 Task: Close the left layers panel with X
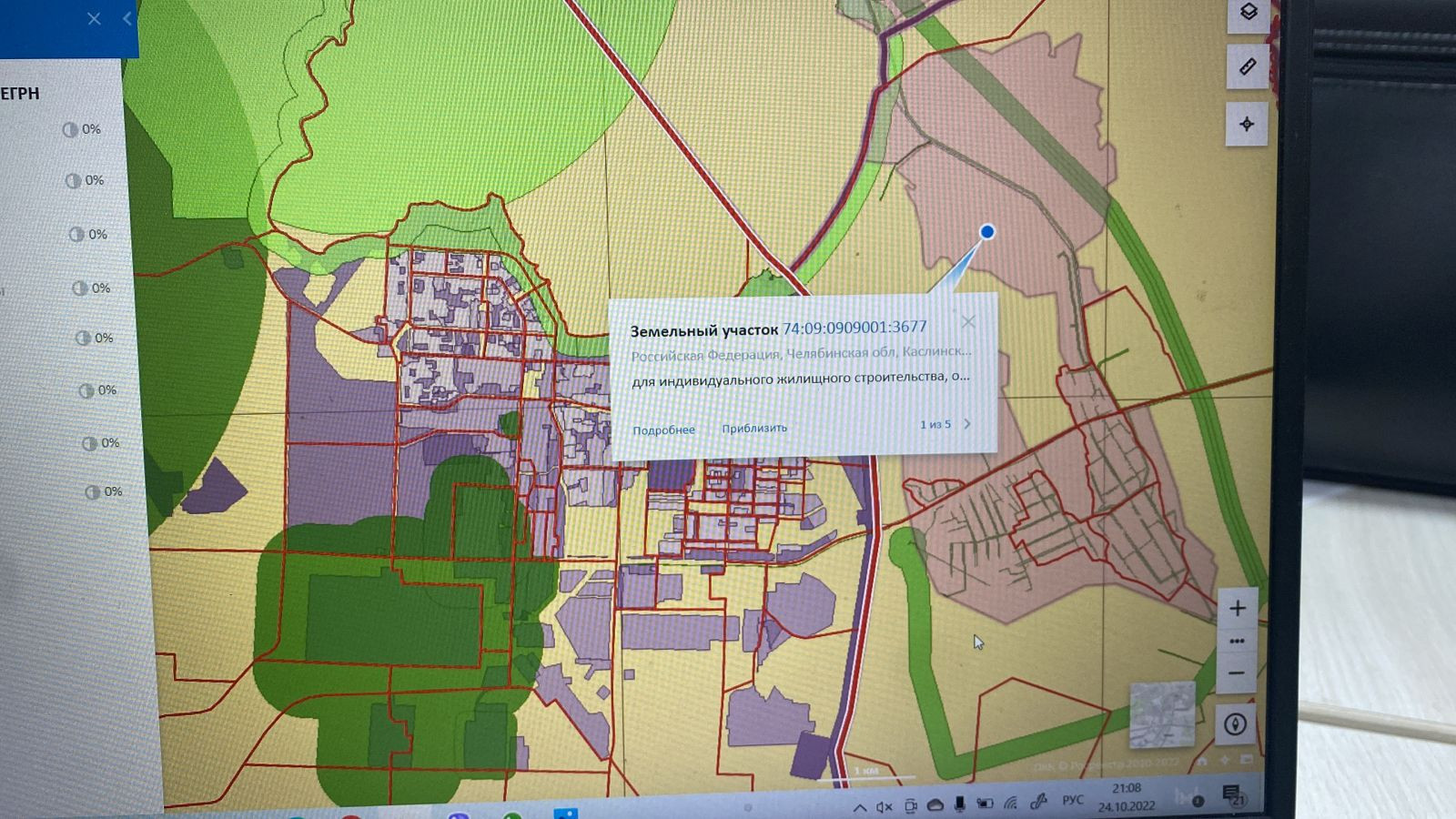[94, 18]
